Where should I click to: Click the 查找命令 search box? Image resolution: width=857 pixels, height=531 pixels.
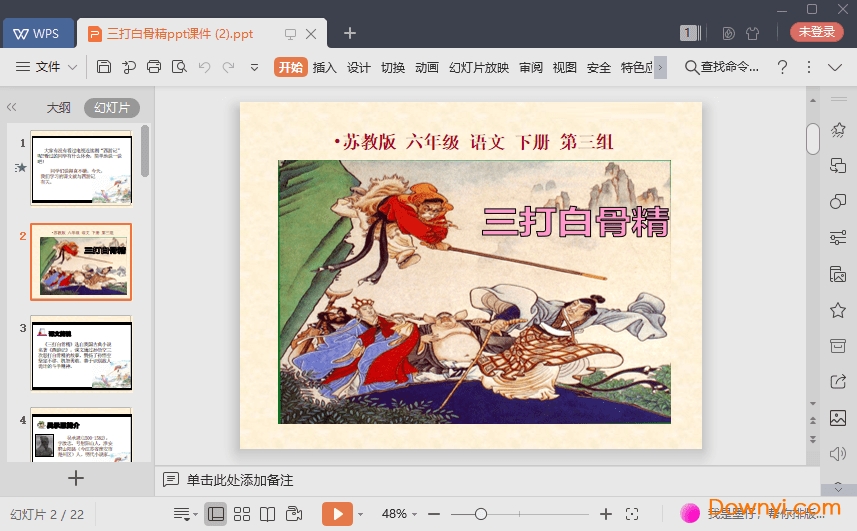coord(721,67)
